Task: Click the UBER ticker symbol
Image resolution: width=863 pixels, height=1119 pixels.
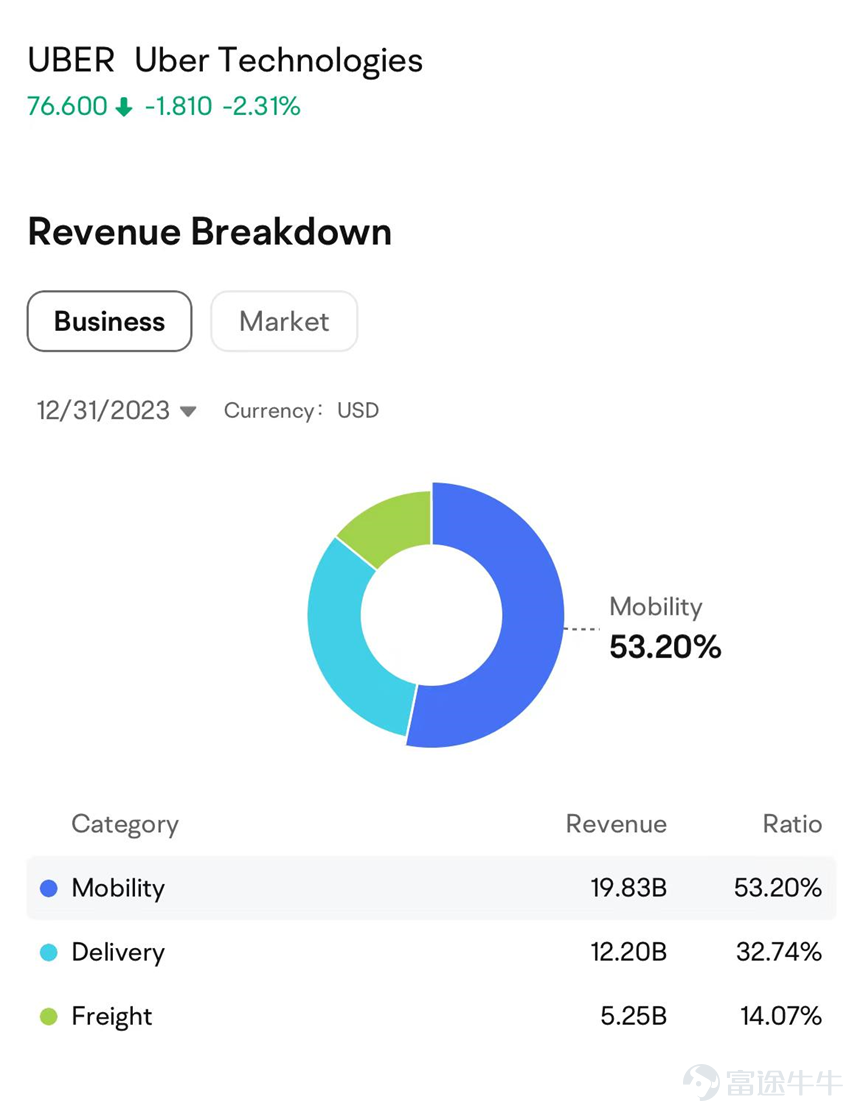Action: click(71, 60)
